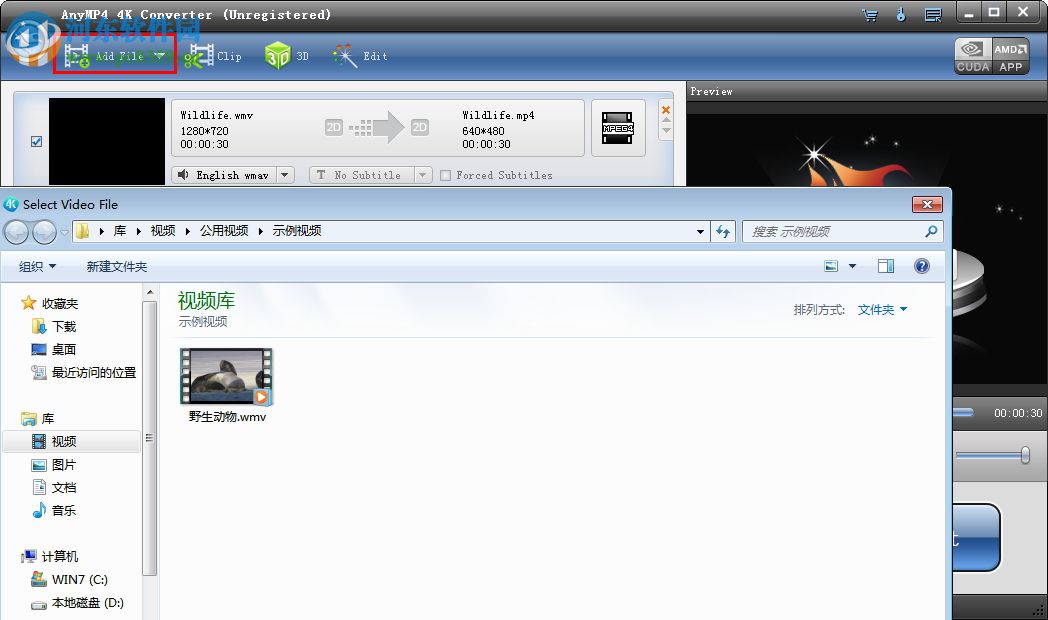This screenshot has width=1048, height=620.
Task: Enable Forced Subtitles
Action: (444, 175)
